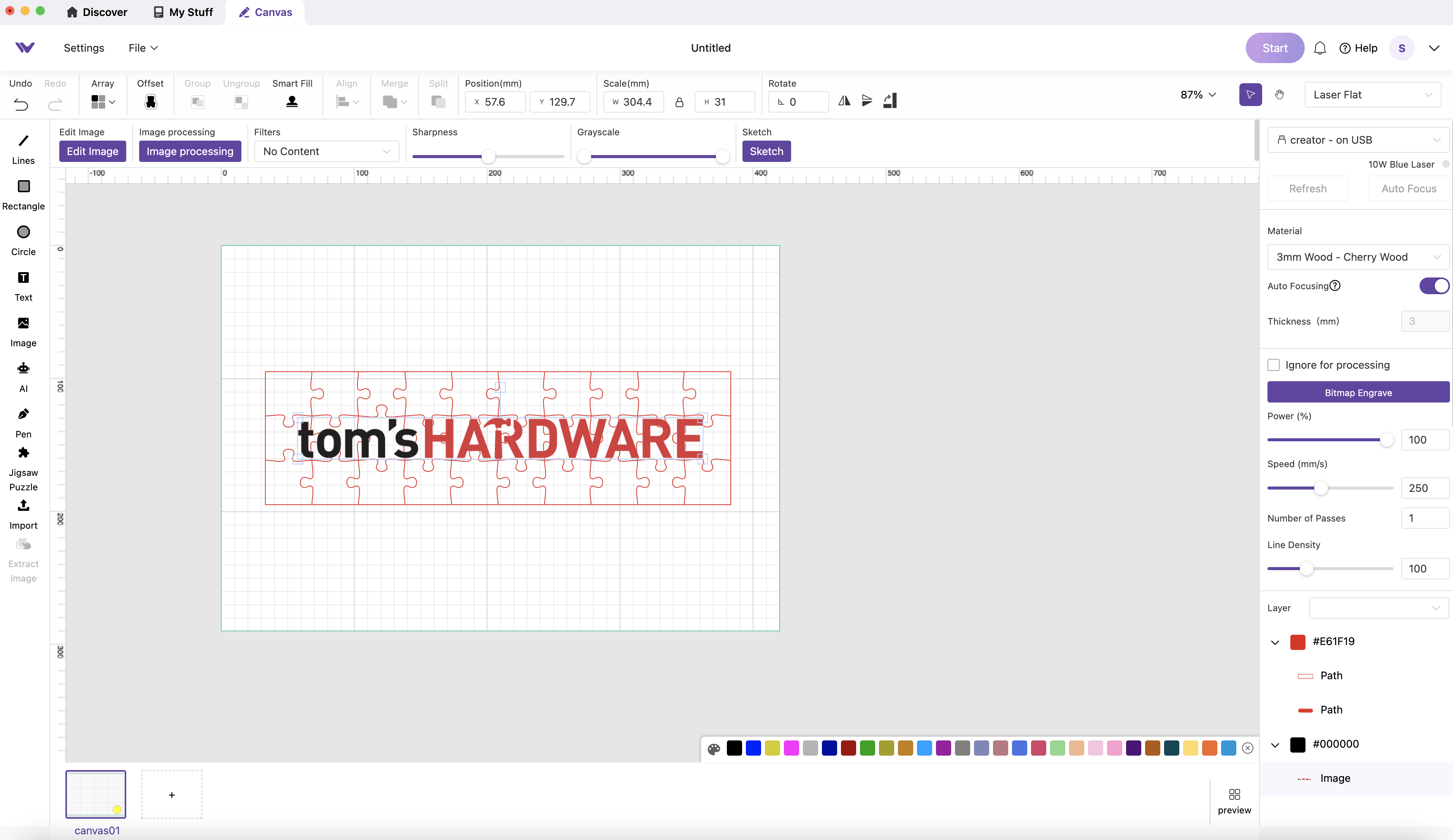Click the Undo arrow

click(21, 105)
